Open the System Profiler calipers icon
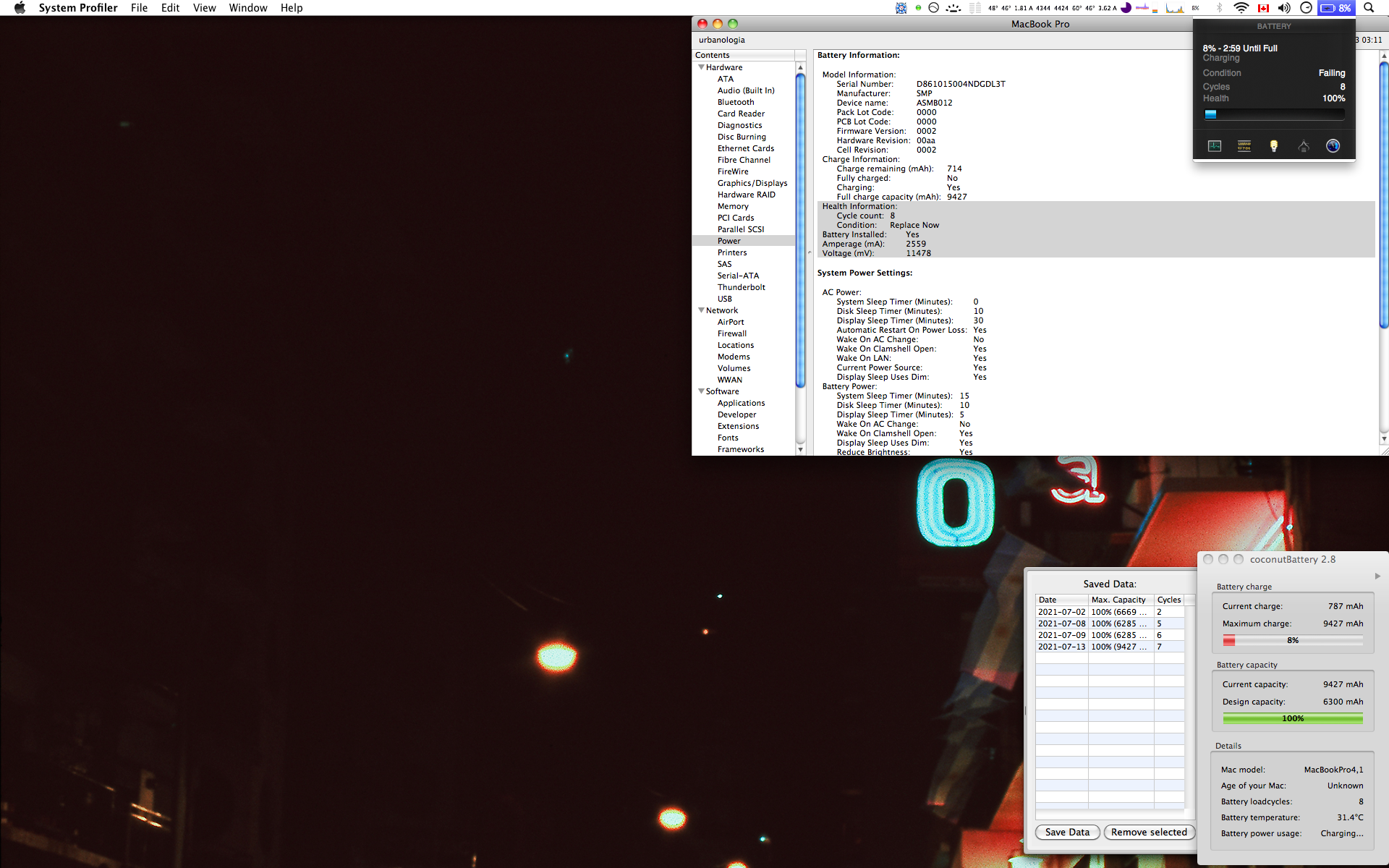 1304,146
